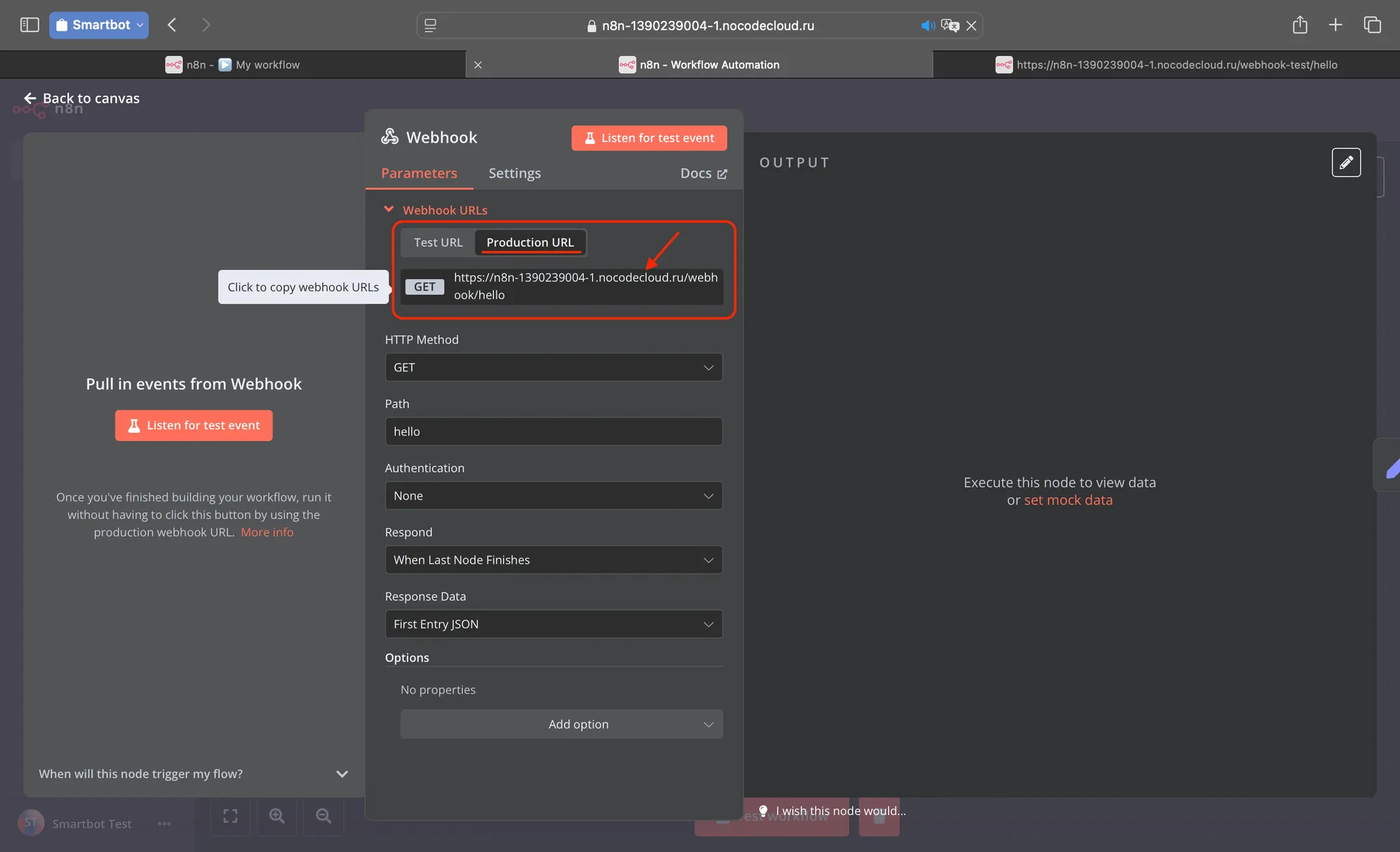Open a new tab with plus icon

point(1335,25)
